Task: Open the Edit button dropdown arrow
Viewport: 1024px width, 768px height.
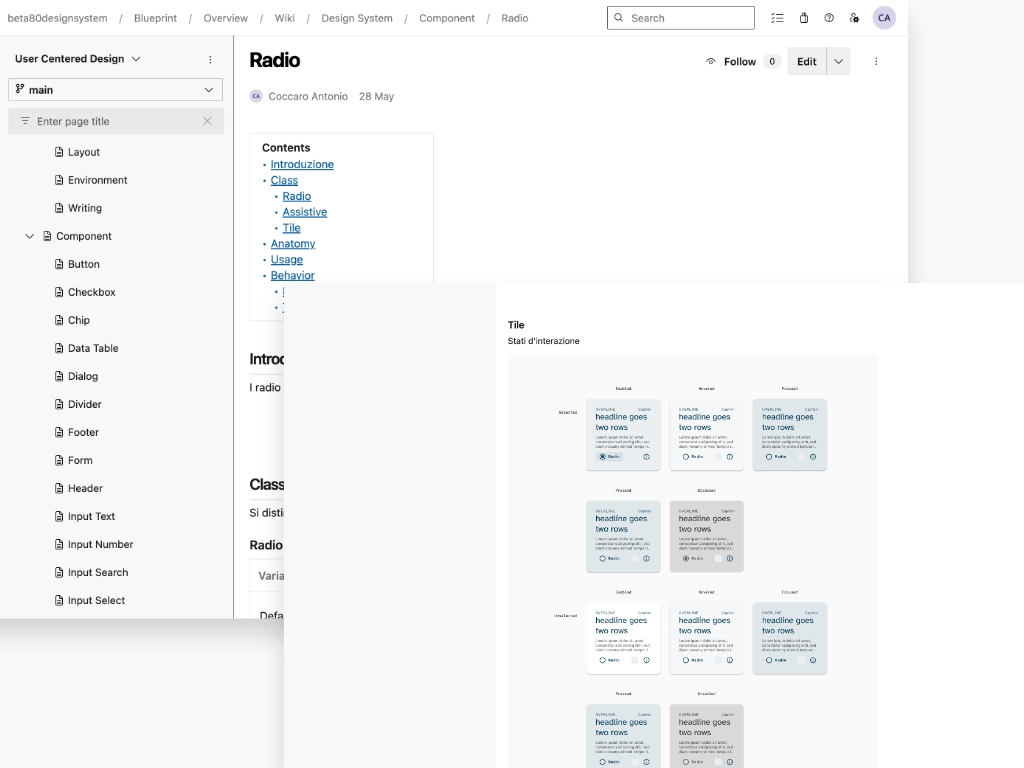Action: [x=839, y=61]
